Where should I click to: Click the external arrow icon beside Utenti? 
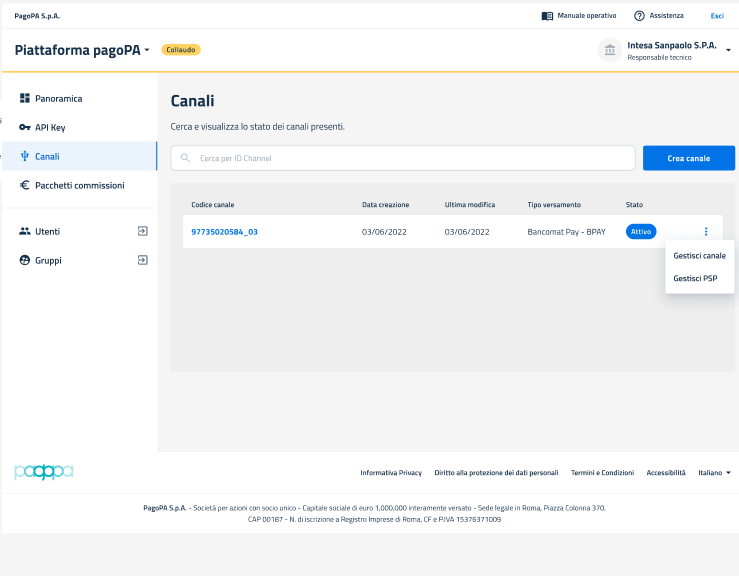pyautogui.click(x=142, y=231)
